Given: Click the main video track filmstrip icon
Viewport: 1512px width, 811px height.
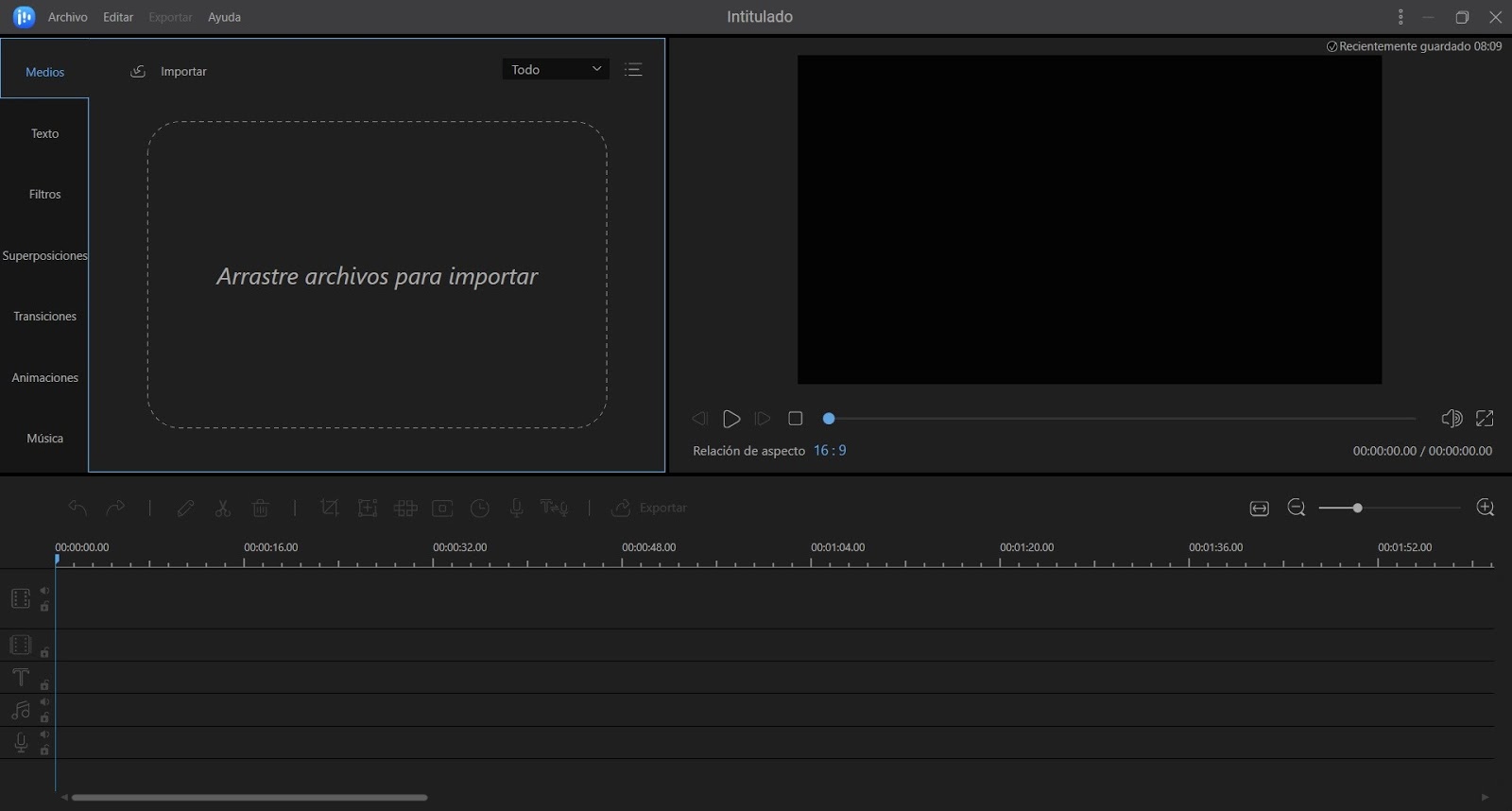Looking at the screenshot, I should click(x=20, y=598).
